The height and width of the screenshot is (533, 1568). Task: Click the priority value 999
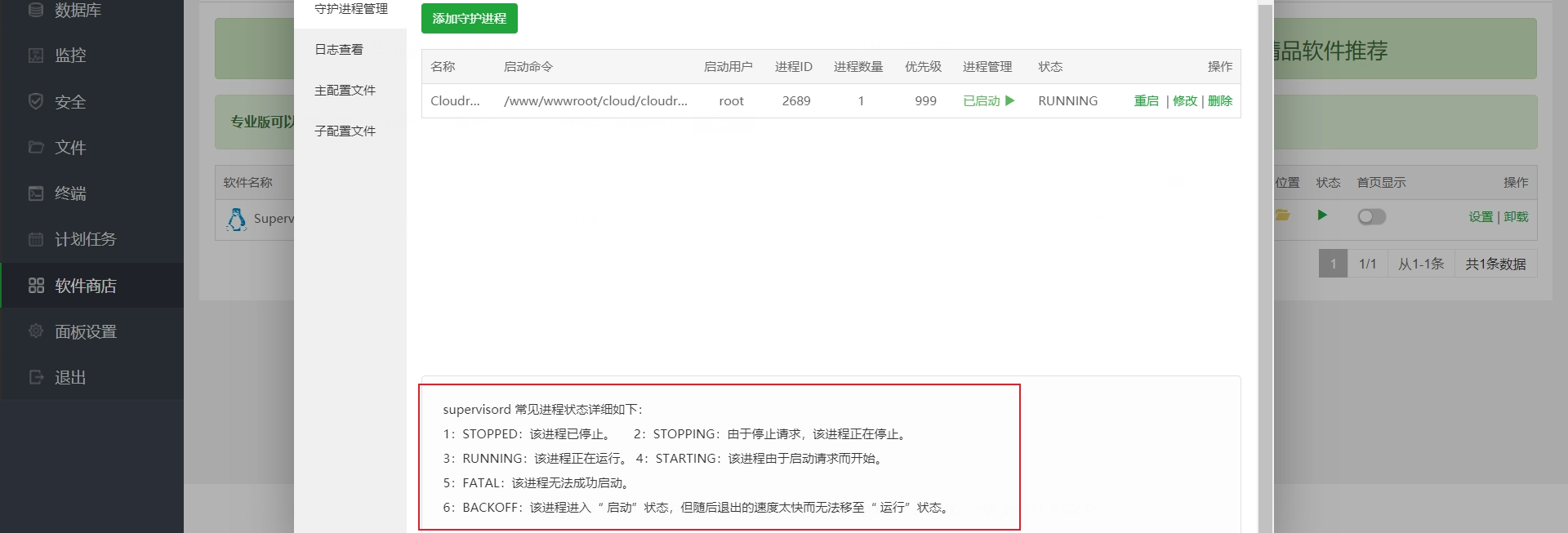click(925, 100)
